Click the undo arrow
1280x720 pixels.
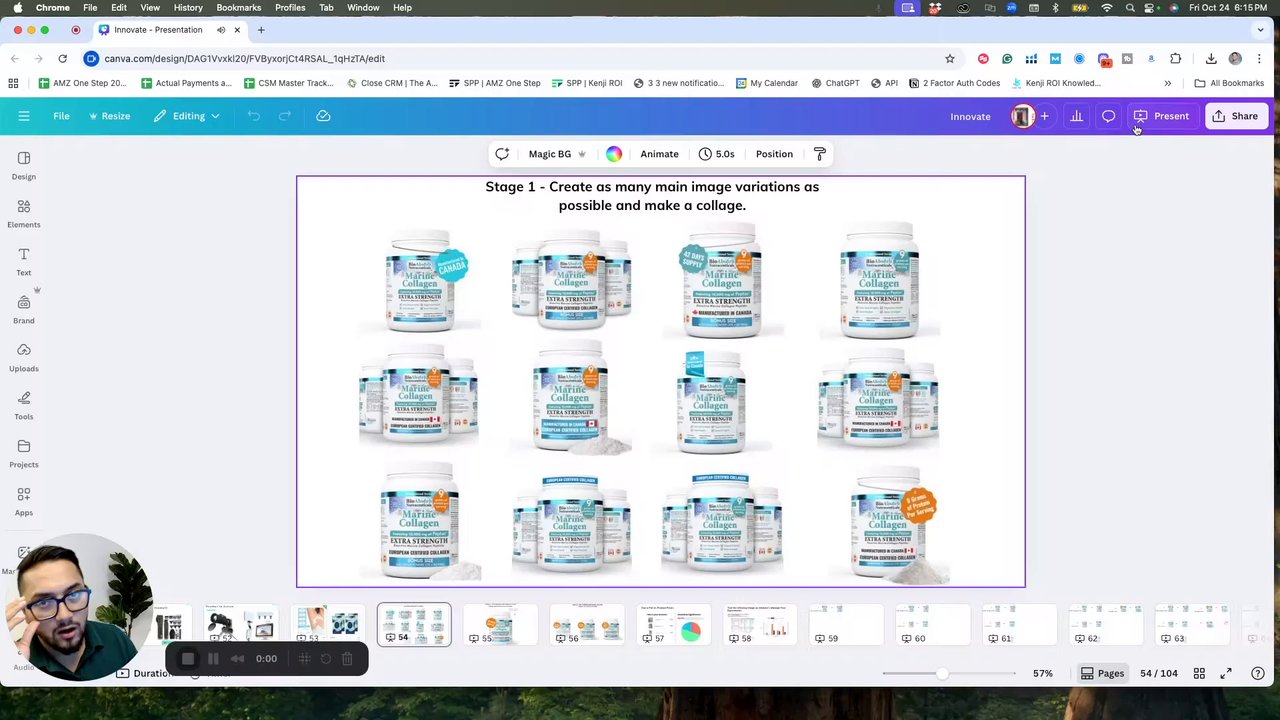click(x=254, y=116)
